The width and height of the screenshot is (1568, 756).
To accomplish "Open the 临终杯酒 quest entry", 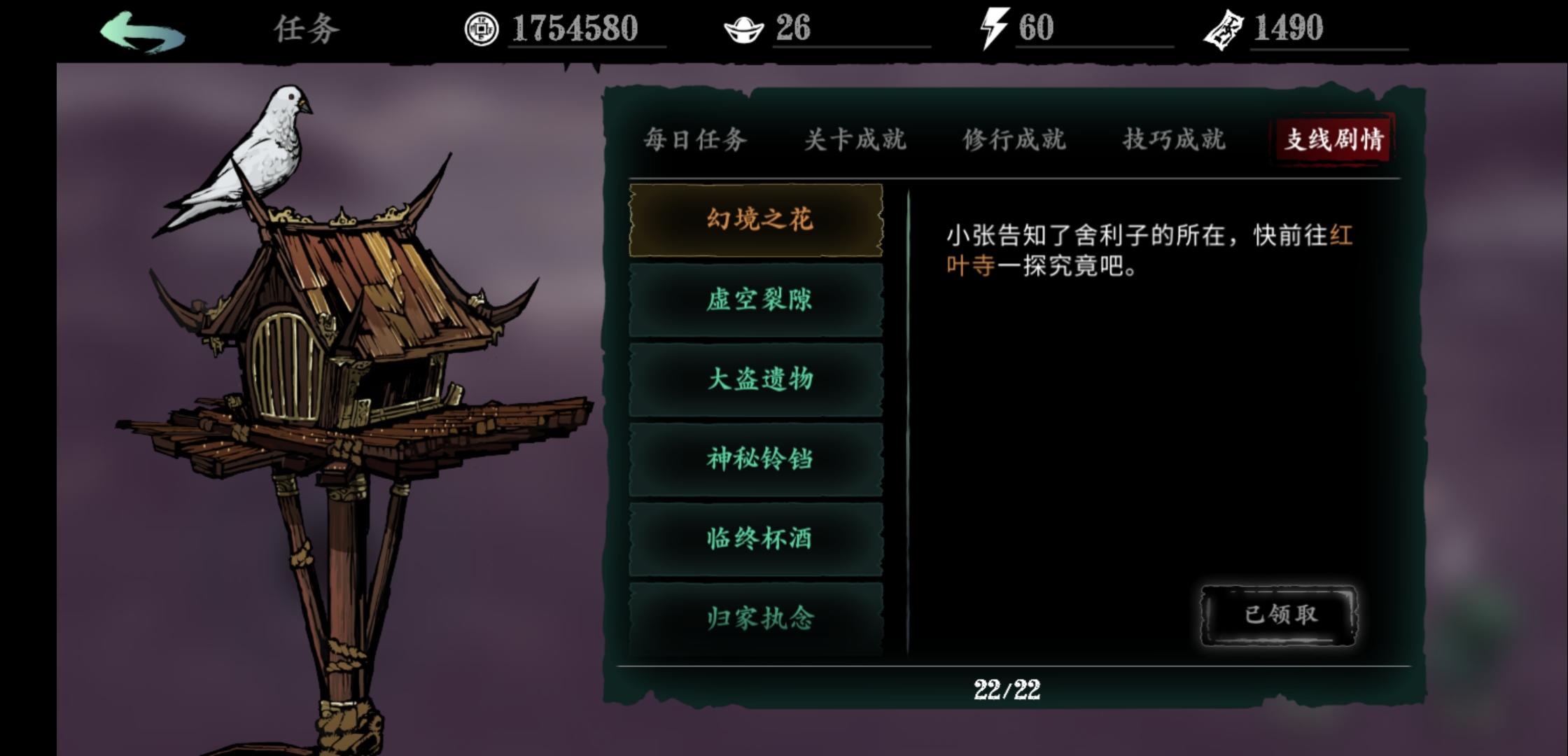I will coord(756,539).
